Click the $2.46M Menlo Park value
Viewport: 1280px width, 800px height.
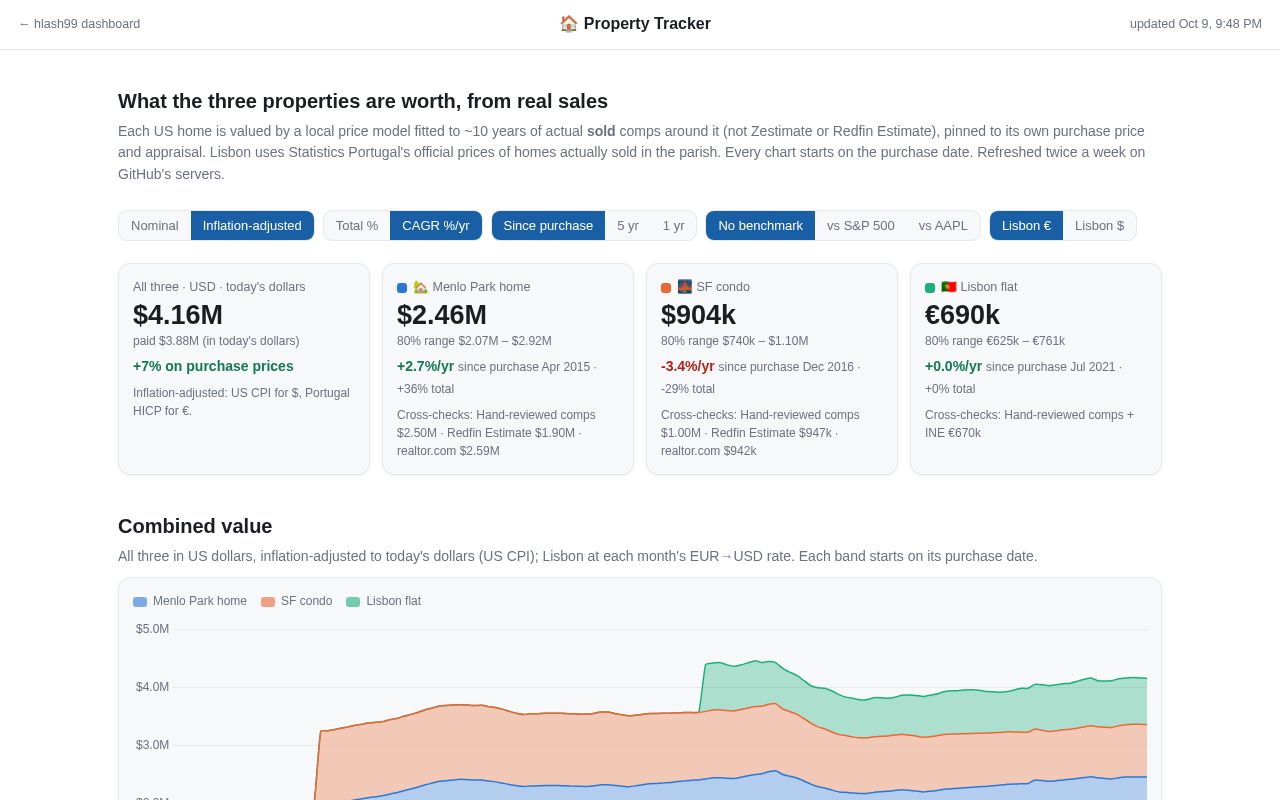pyautogui.click(x=442, y=315)
